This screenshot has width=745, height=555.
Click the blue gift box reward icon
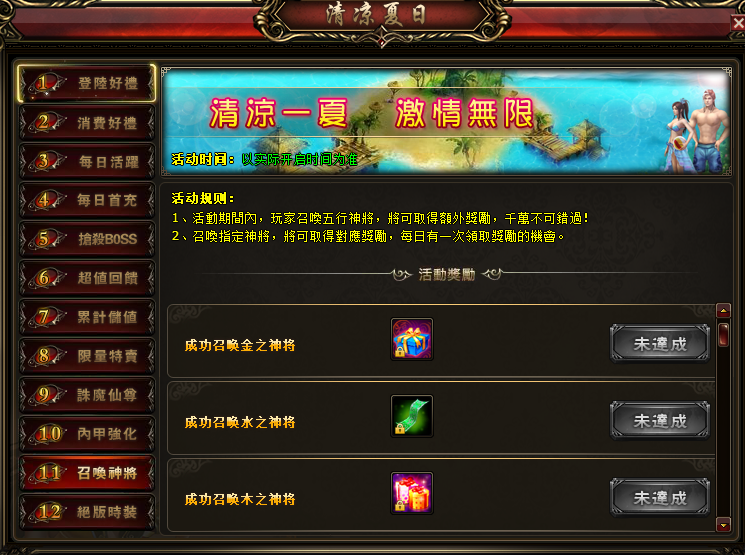tap(411, 339)
